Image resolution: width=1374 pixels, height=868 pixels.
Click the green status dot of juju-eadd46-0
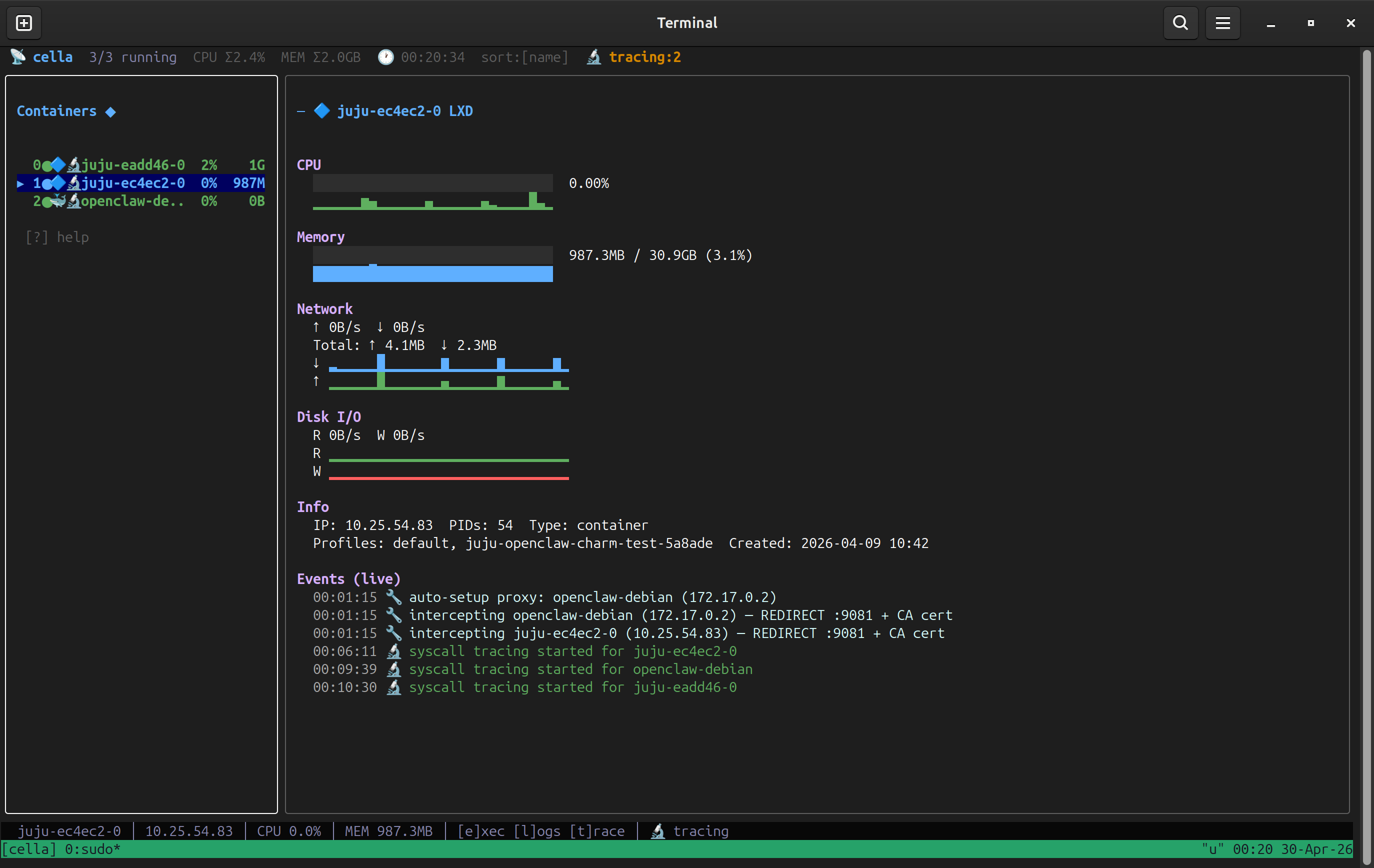click(x=46, y=165)
